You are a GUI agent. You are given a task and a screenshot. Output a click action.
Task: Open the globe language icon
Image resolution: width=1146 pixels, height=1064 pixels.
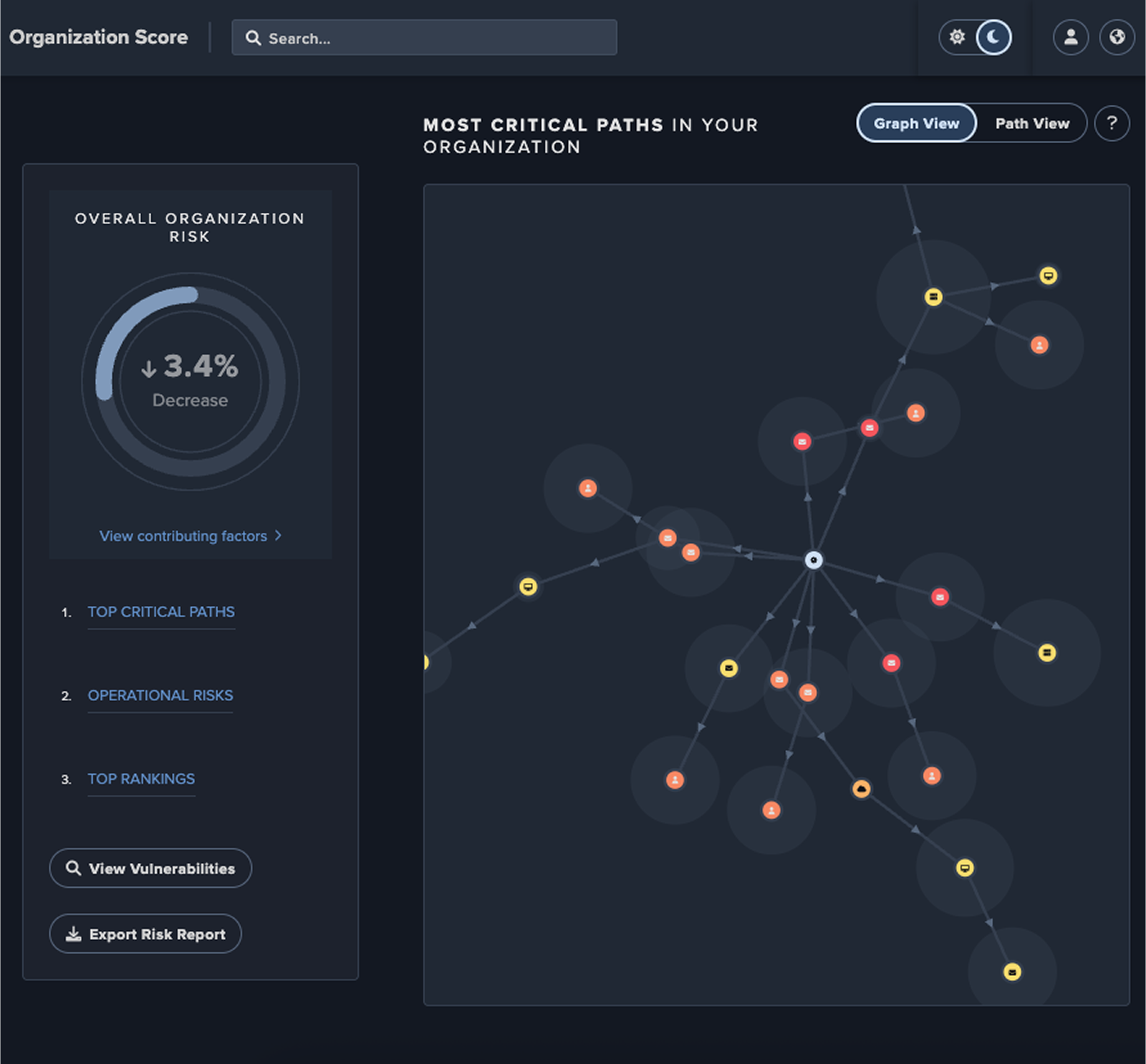point(1117,37)
